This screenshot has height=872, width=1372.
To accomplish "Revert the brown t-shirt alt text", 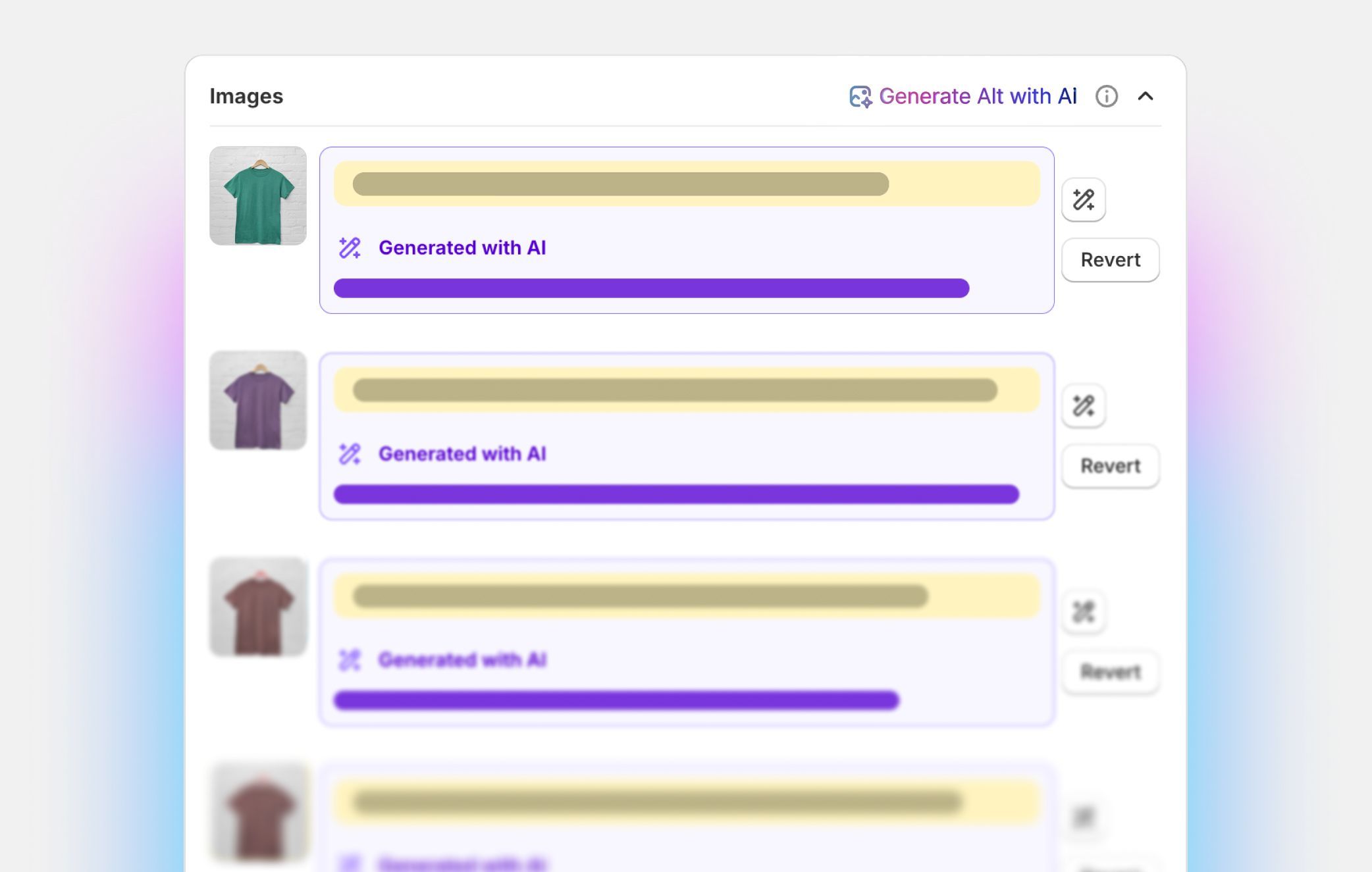I will tap(1110, 671).
